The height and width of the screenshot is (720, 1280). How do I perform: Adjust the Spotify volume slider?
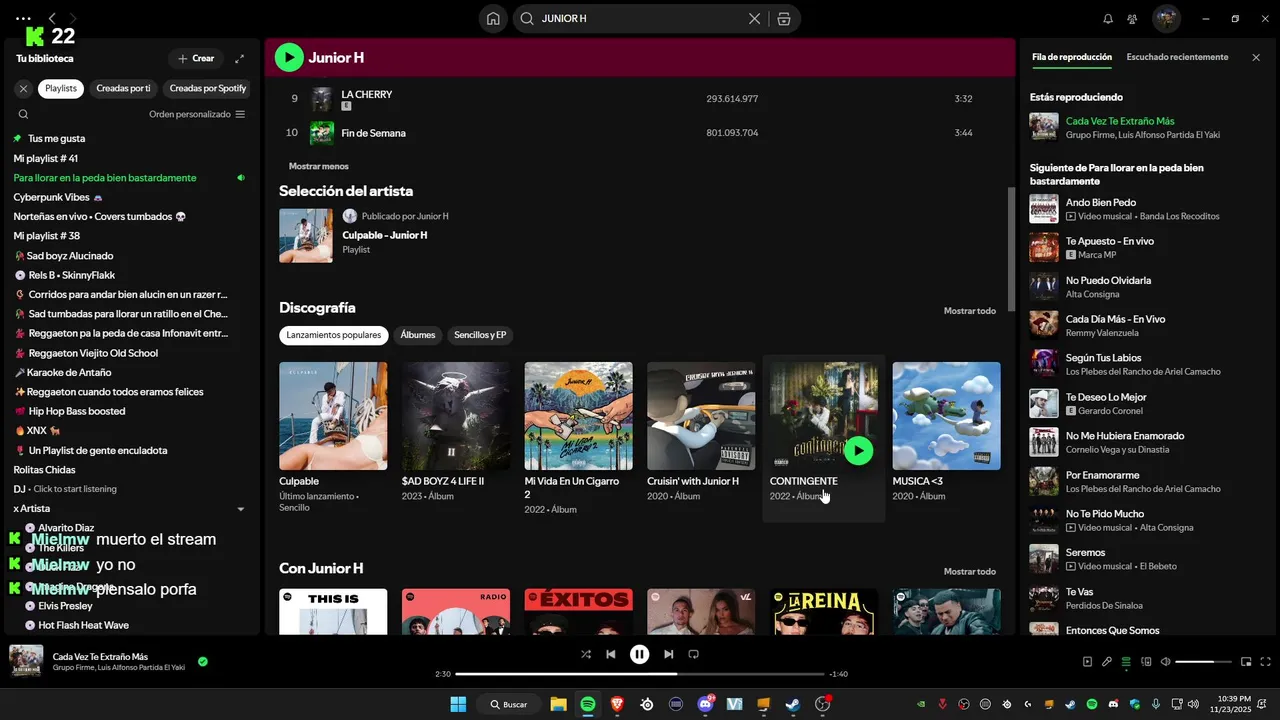pos(1204,661)
